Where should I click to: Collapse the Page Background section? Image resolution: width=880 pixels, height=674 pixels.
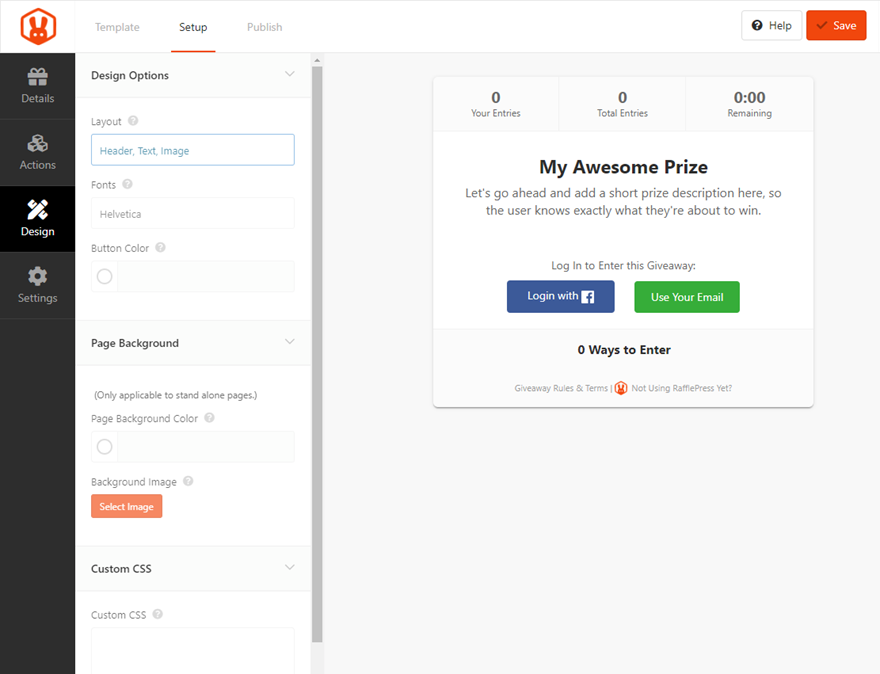[290, 342]
